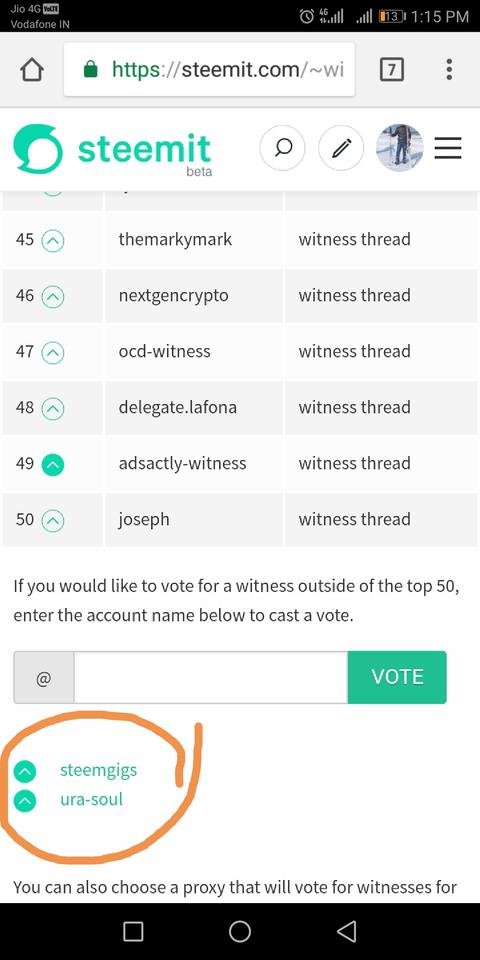The width and height of the screenshot is (480, 960).
Task: Tap the Android back navigation button
Action: click(347, 931)
